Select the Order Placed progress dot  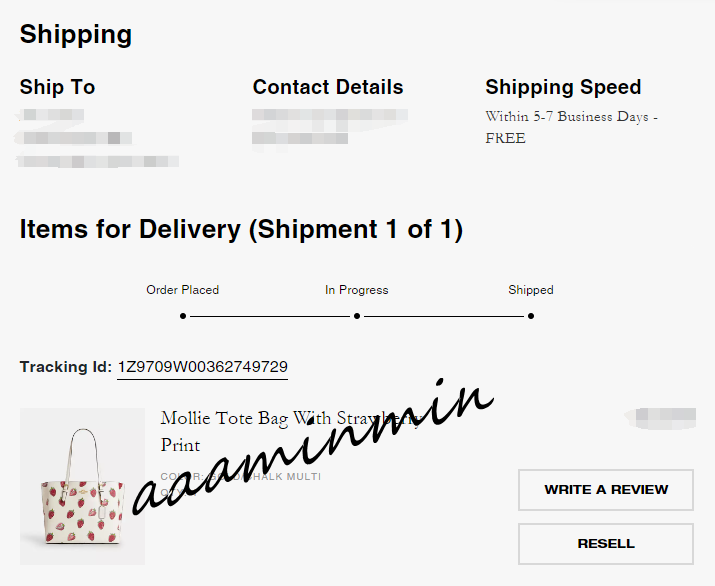pos(183,316)
